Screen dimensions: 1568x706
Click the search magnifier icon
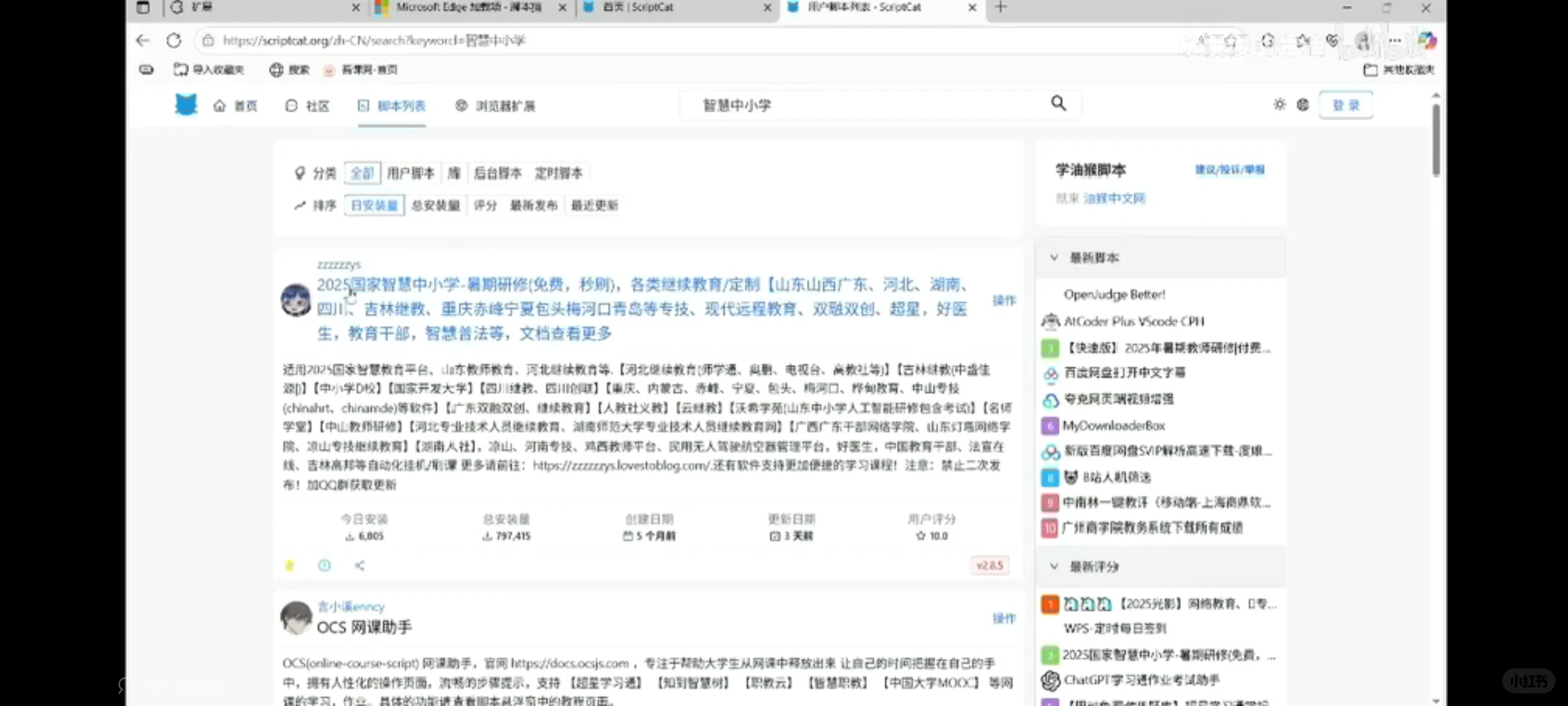[1058, 104]
